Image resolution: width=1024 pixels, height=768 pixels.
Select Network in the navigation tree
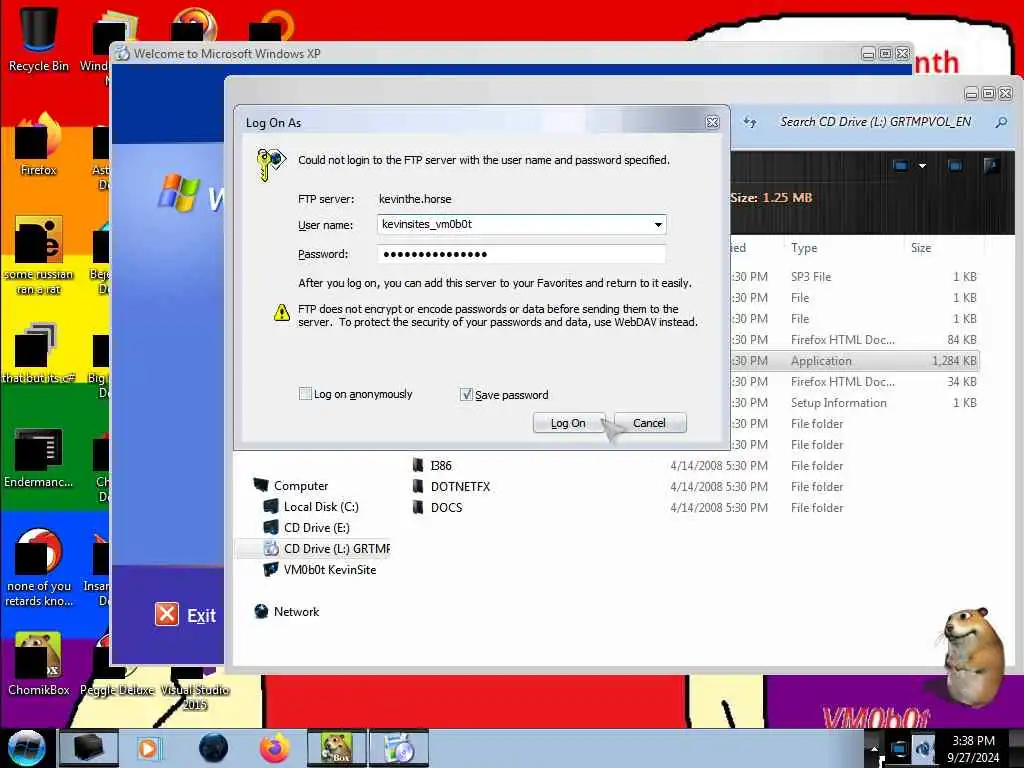coord(296,612)
